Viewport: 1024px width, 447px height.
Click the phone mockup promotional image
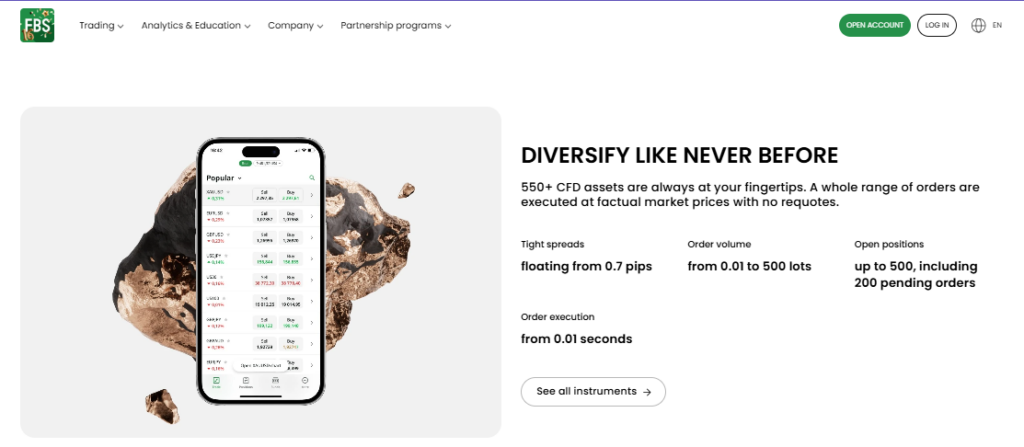261,272
